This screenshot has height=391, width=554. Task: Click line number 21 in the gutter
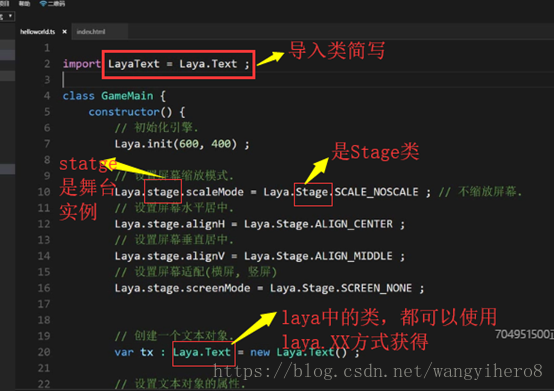click(x=44, y=368)
